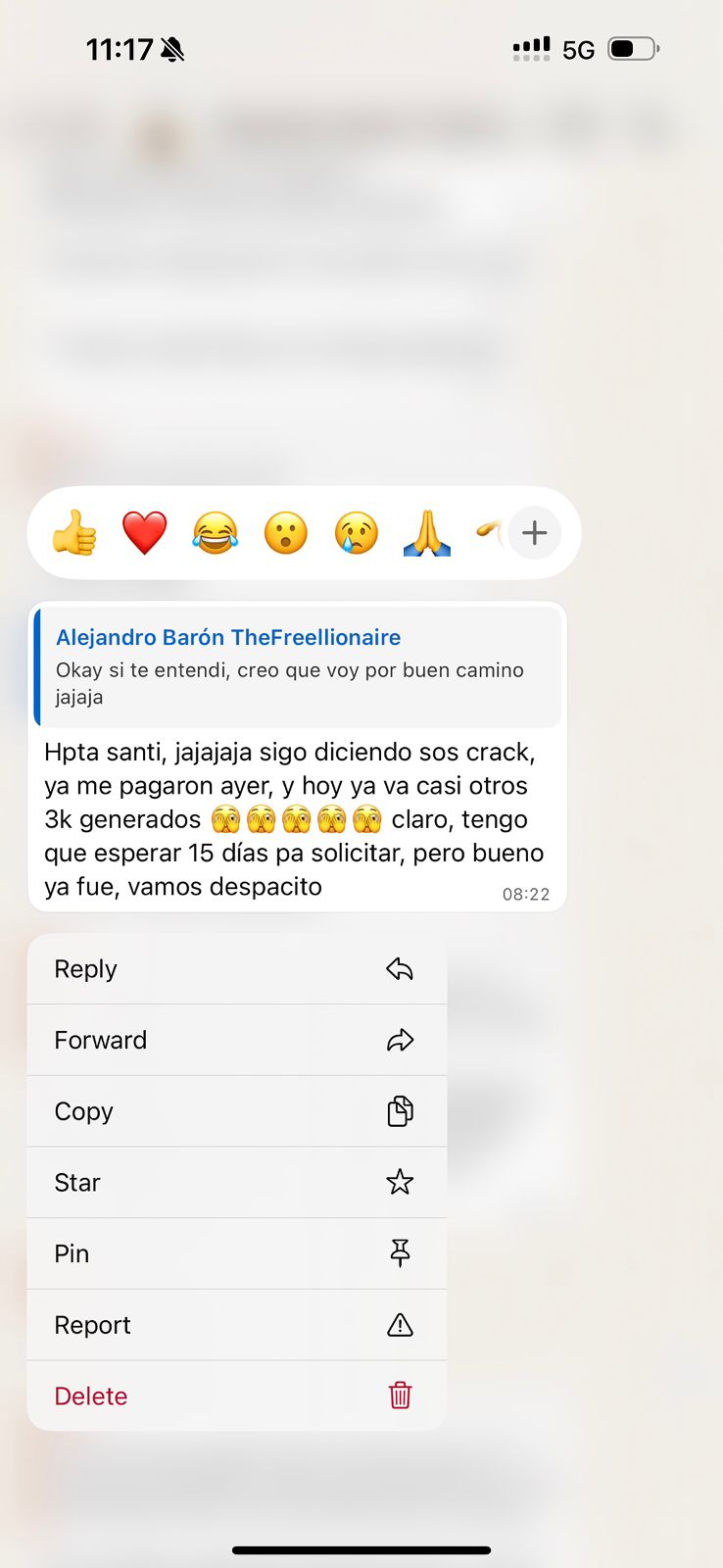This screenshot has width=723, height=1568.
Task: Open more emoji reactions with plus button
Action: coord(534,533)
